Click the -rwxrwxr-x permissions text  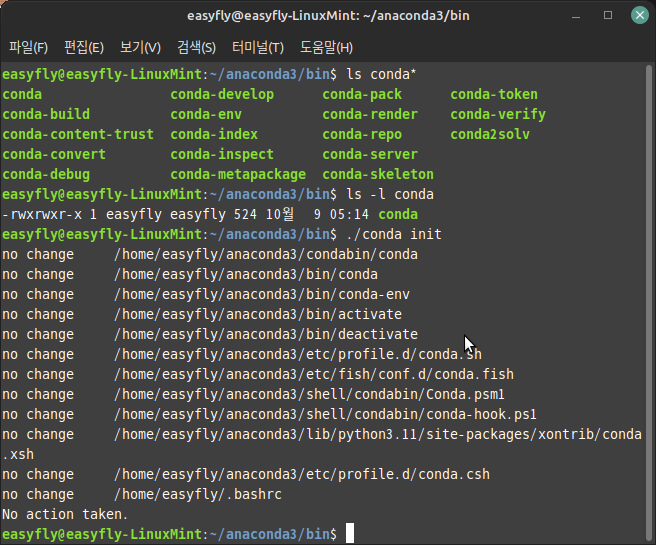42,215
